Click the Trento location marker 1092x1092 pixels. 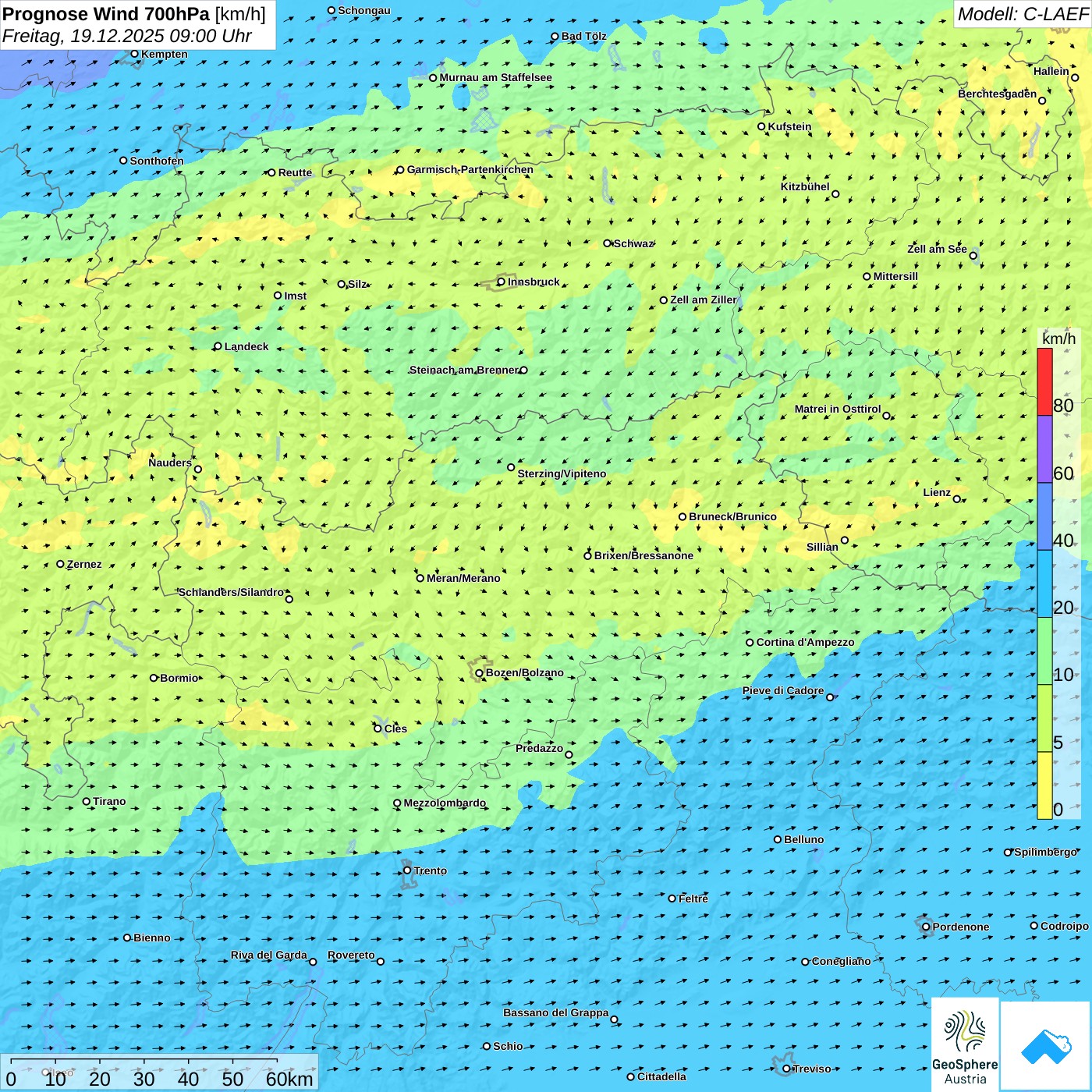(407, 870)
